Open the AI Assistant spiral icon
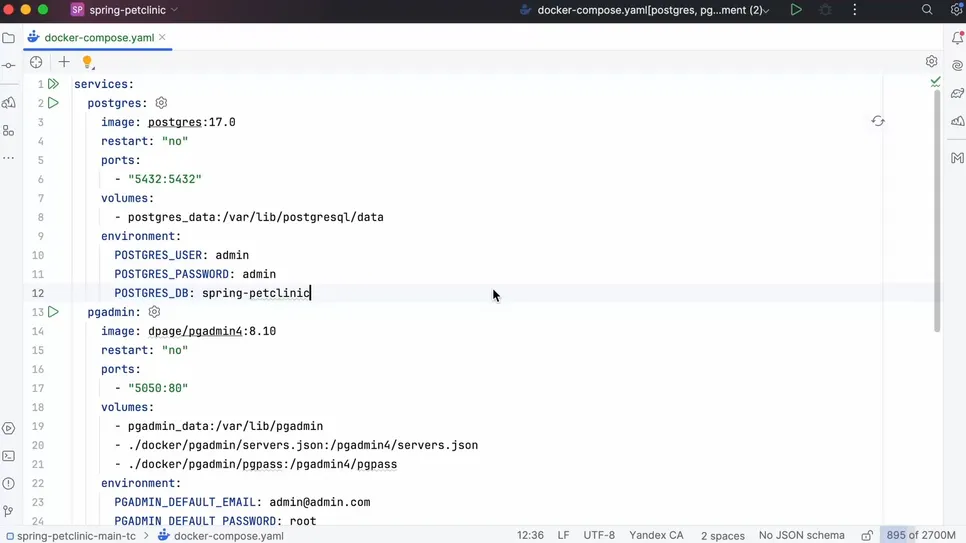This screenshot has height=543, width=966. pos(957,65)
